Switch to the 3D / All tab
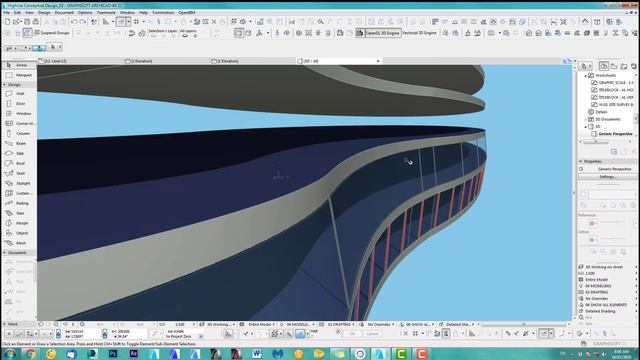The height and width of the screenshot is (360, 640). pos(339,61)
